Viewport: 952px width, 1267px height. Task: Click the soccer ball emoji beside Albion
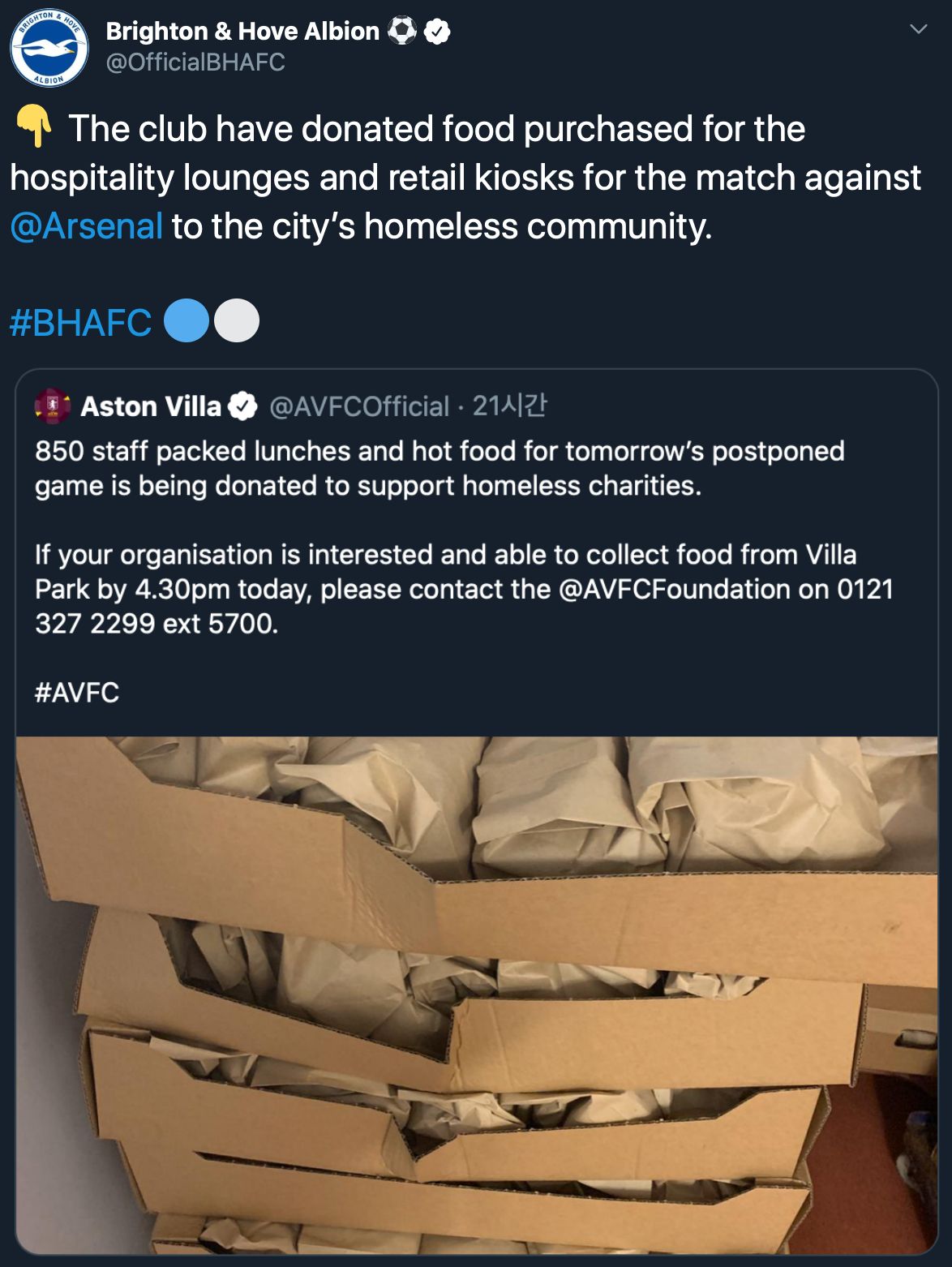click(x=402, y=32)
